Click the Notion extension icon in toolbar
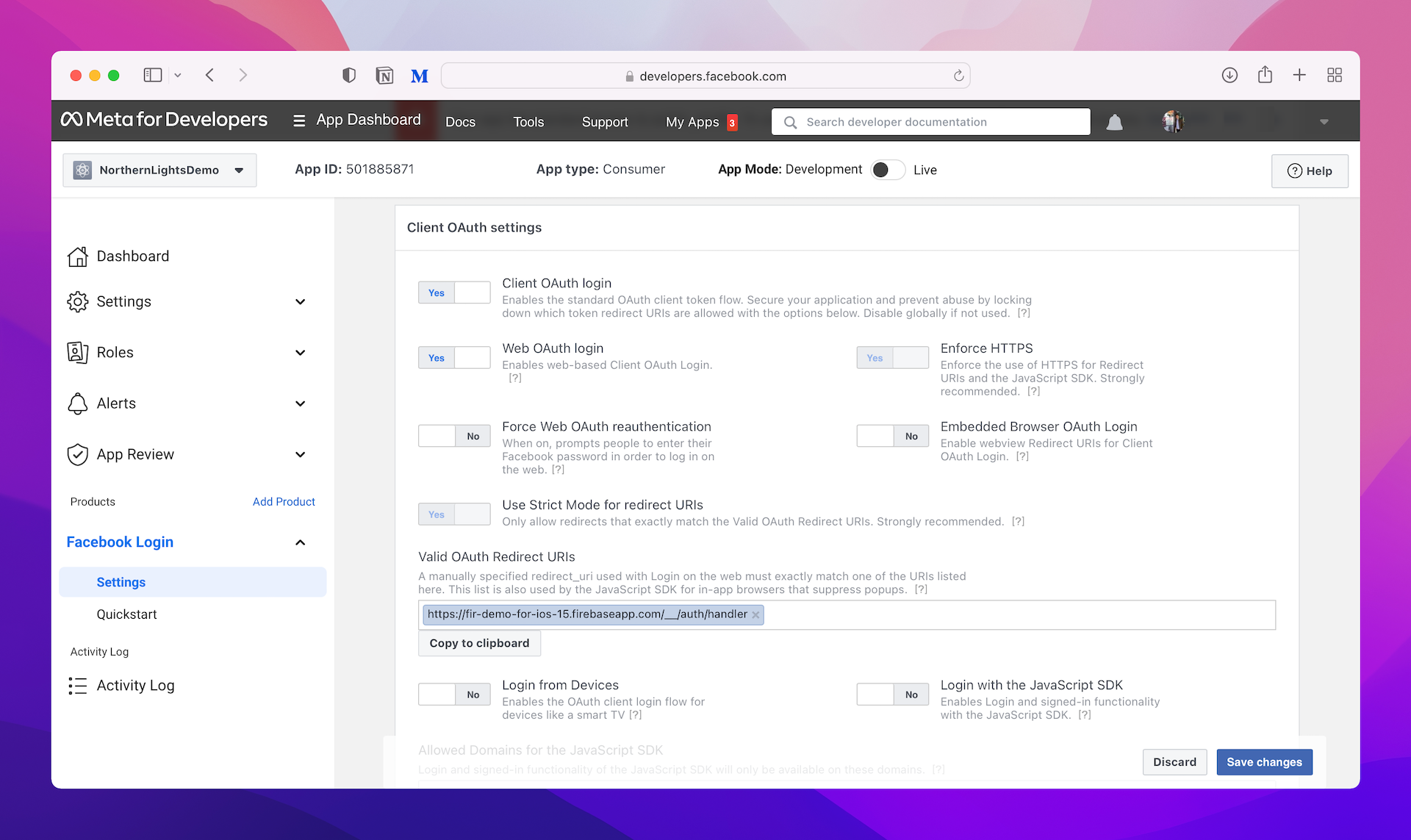Screen dimensions: 1411x840 coord(384,76)
